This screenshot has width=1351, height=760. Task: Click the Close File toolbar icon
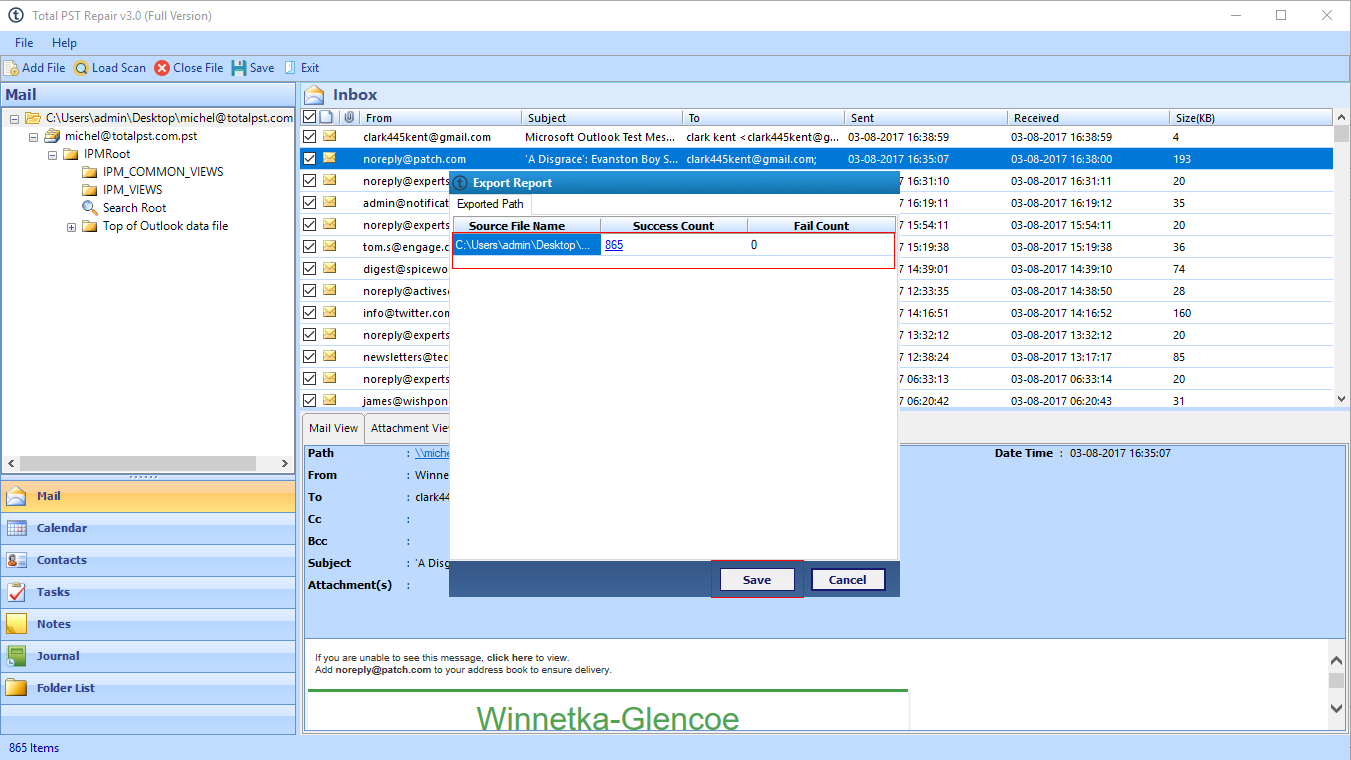coord(162,68)
